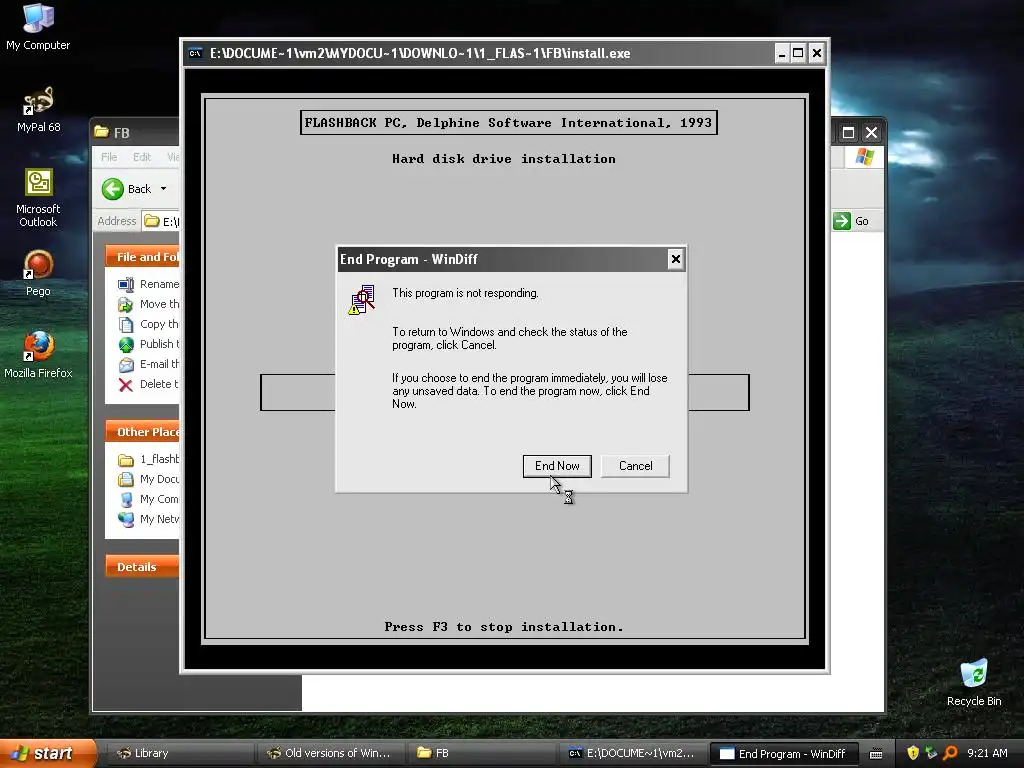
Task: Click the 9:21 AM clock
Action: (987, 753)
